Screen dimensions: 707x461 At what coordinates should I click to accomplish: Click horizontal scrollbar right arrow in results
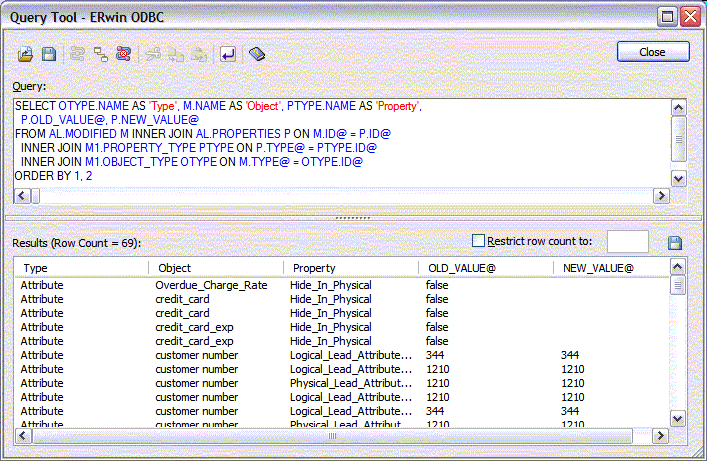[x=660, y=436]
